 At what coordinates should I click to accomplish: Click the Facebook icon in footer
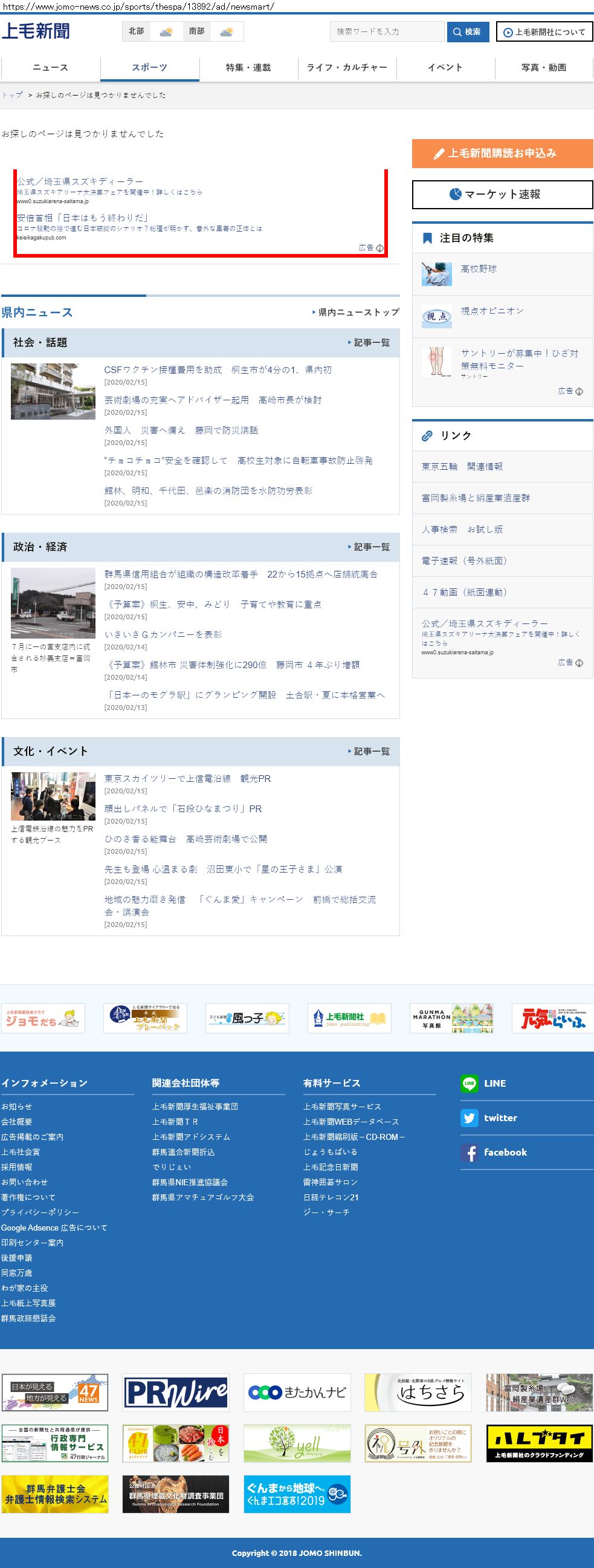pyautogui.click(x=469, y=1153)
